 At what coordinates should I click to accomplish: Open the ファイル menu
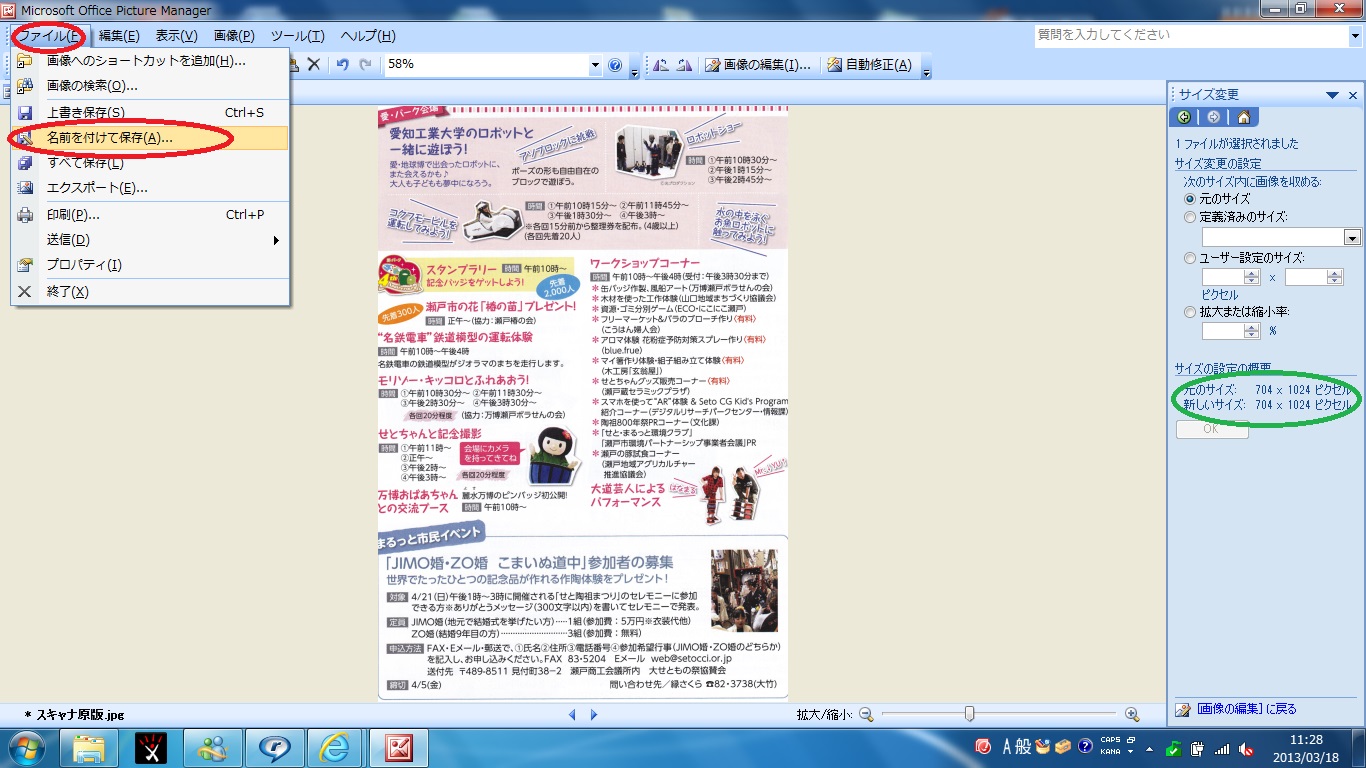coord(50,36)
